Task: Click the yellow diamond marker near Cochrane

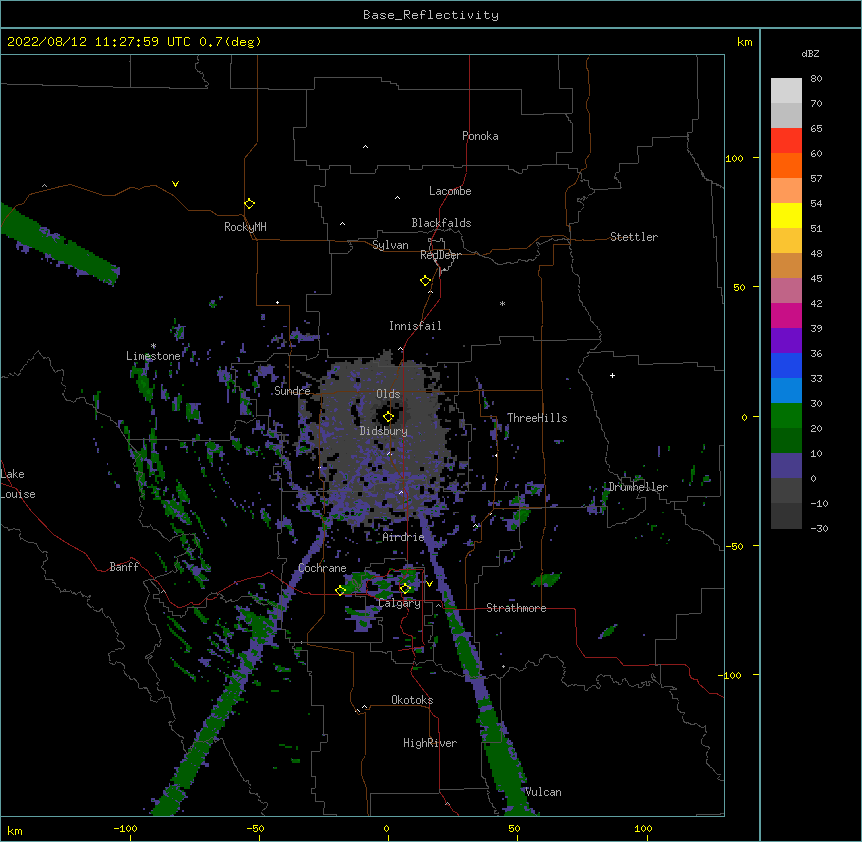Action: pos(340,590)
